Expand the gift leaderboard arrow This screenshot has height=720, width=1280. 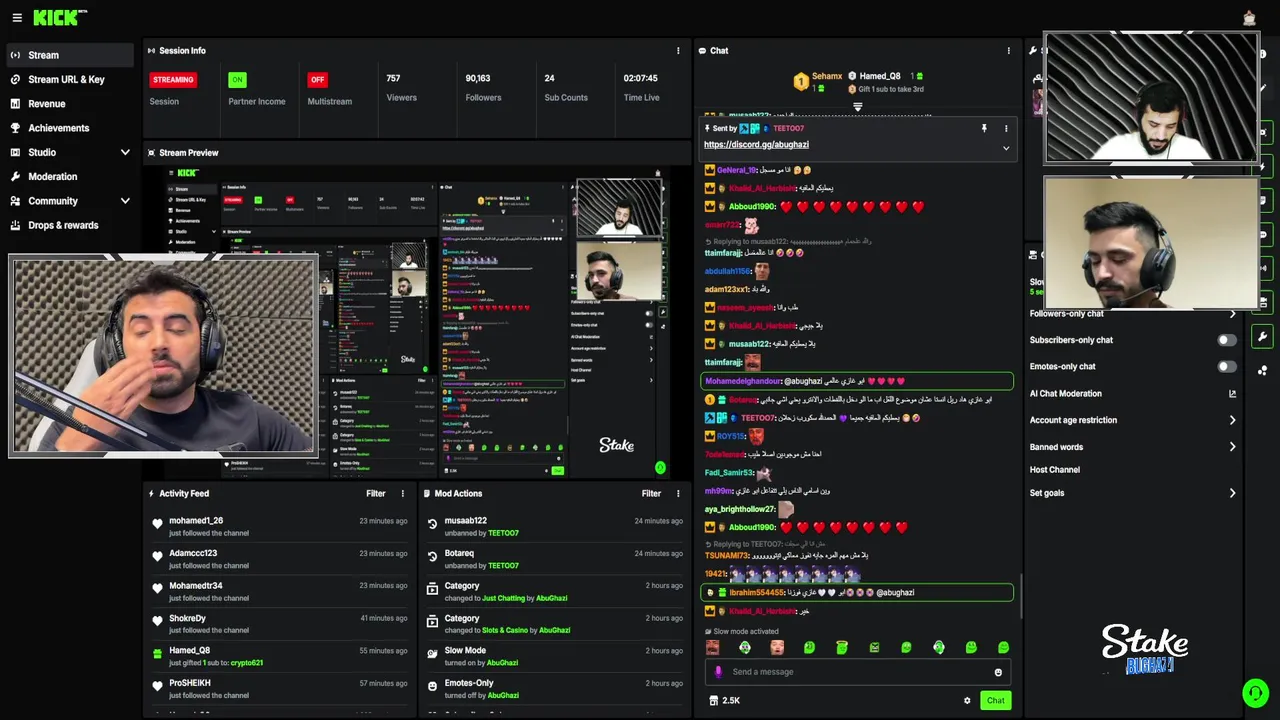[857, 106]
